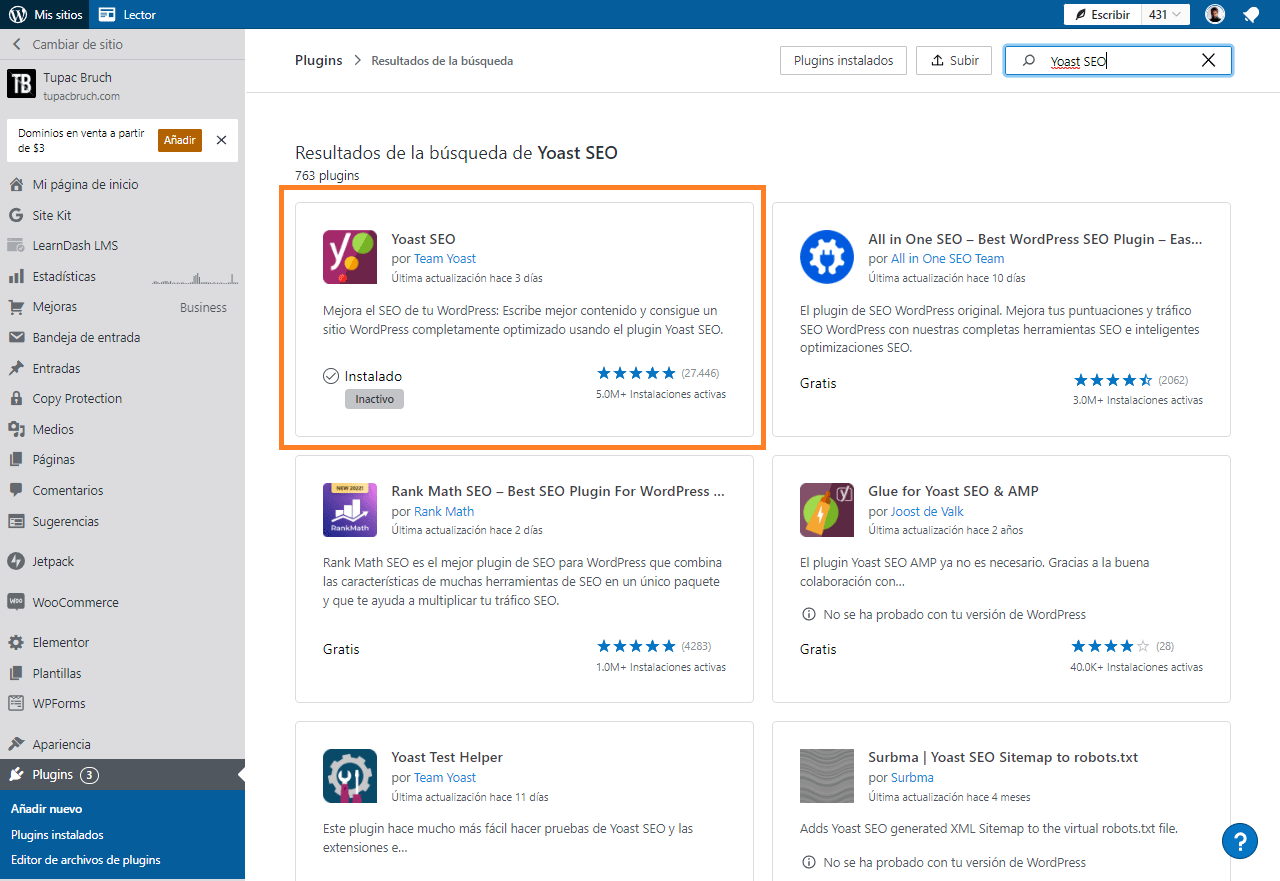Viewport: 1280px width, 881px height.
Task: Click the WordPress logo next to Mis sitios
Action: (x=17, y=14)
